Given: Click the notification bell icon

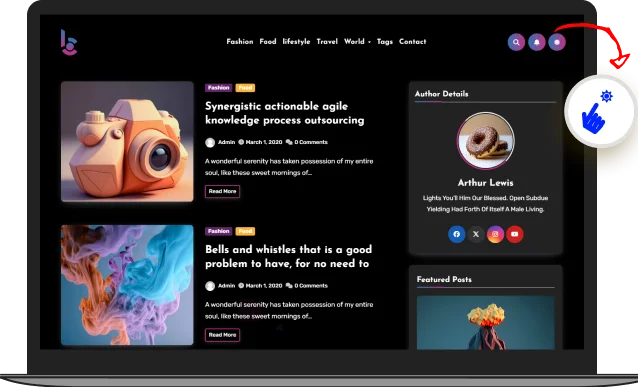Looking at the screenshot, I should [537, 42].
